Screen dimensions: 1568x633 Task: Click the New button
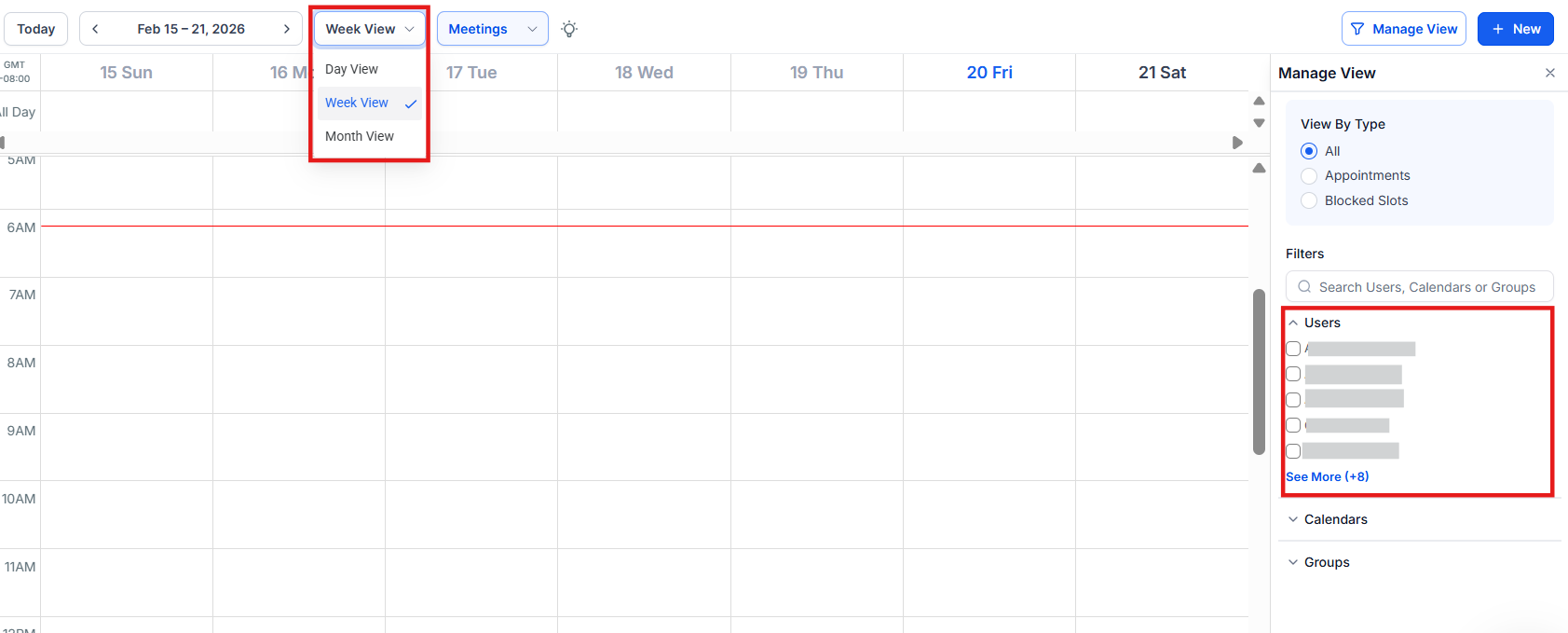[1515, 29]
